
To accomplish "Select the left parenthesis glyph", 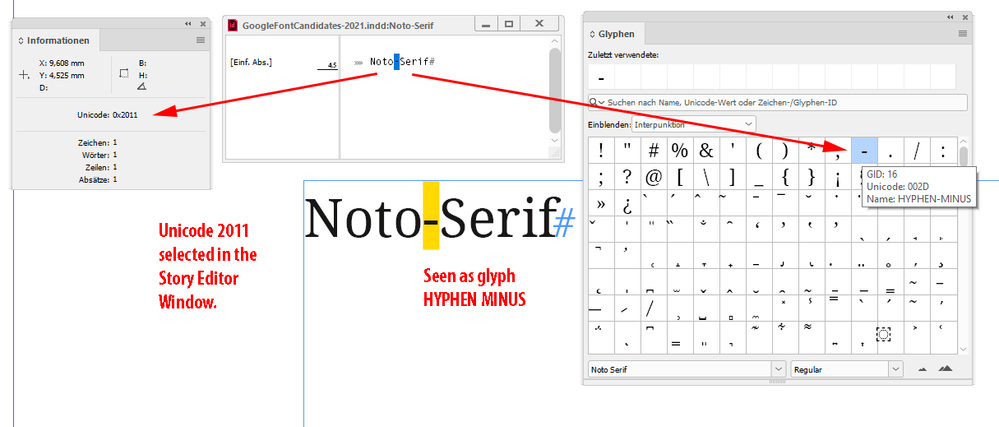I will pos(759,150).
